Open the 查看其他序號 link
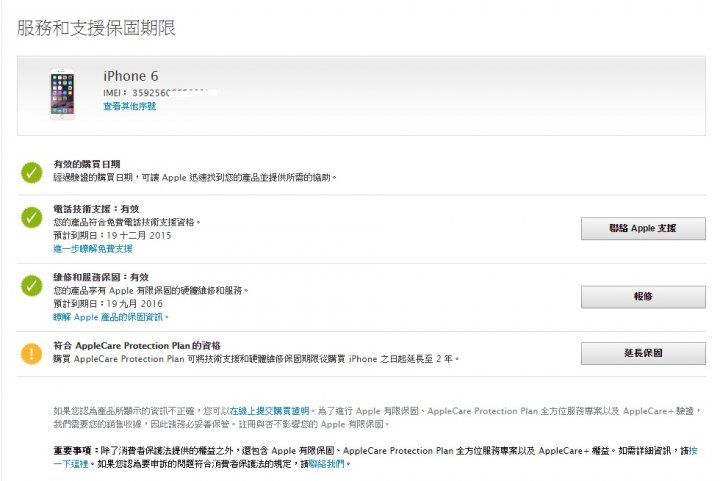 (x=129, y=106)
